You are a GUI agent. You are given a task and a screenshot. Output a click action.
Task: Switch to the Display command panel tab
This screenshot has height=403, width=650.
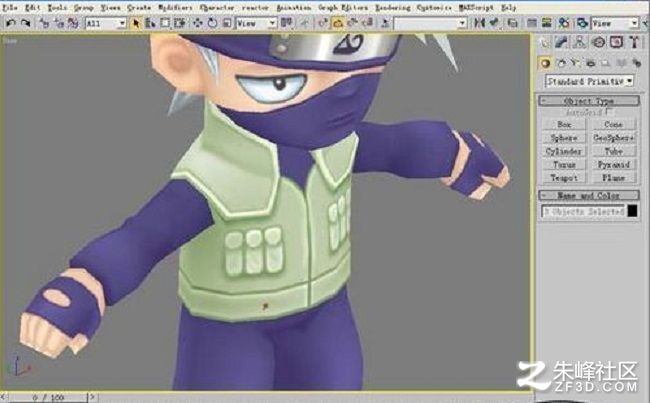click(x=616, y=42)
